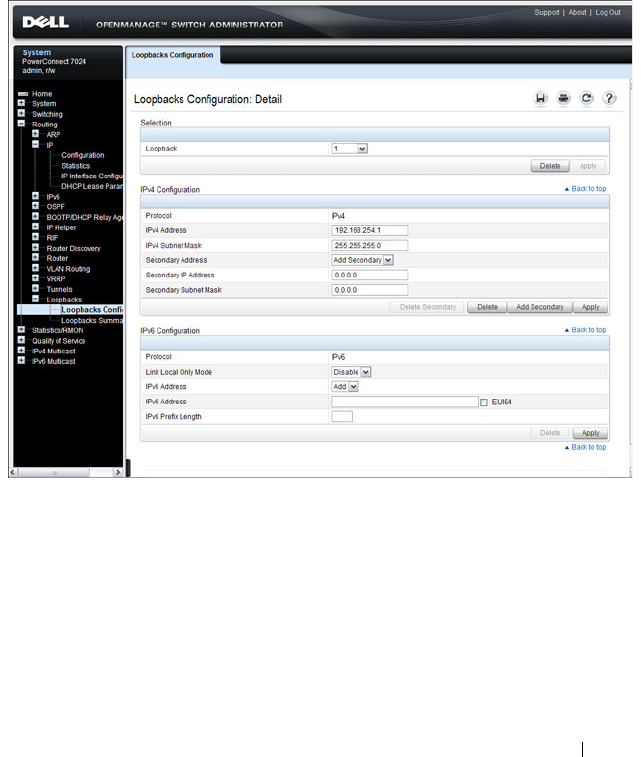The image size is (641, 757).
Task: Open Router Discovery tree item
Action: [x=73, y=248]
